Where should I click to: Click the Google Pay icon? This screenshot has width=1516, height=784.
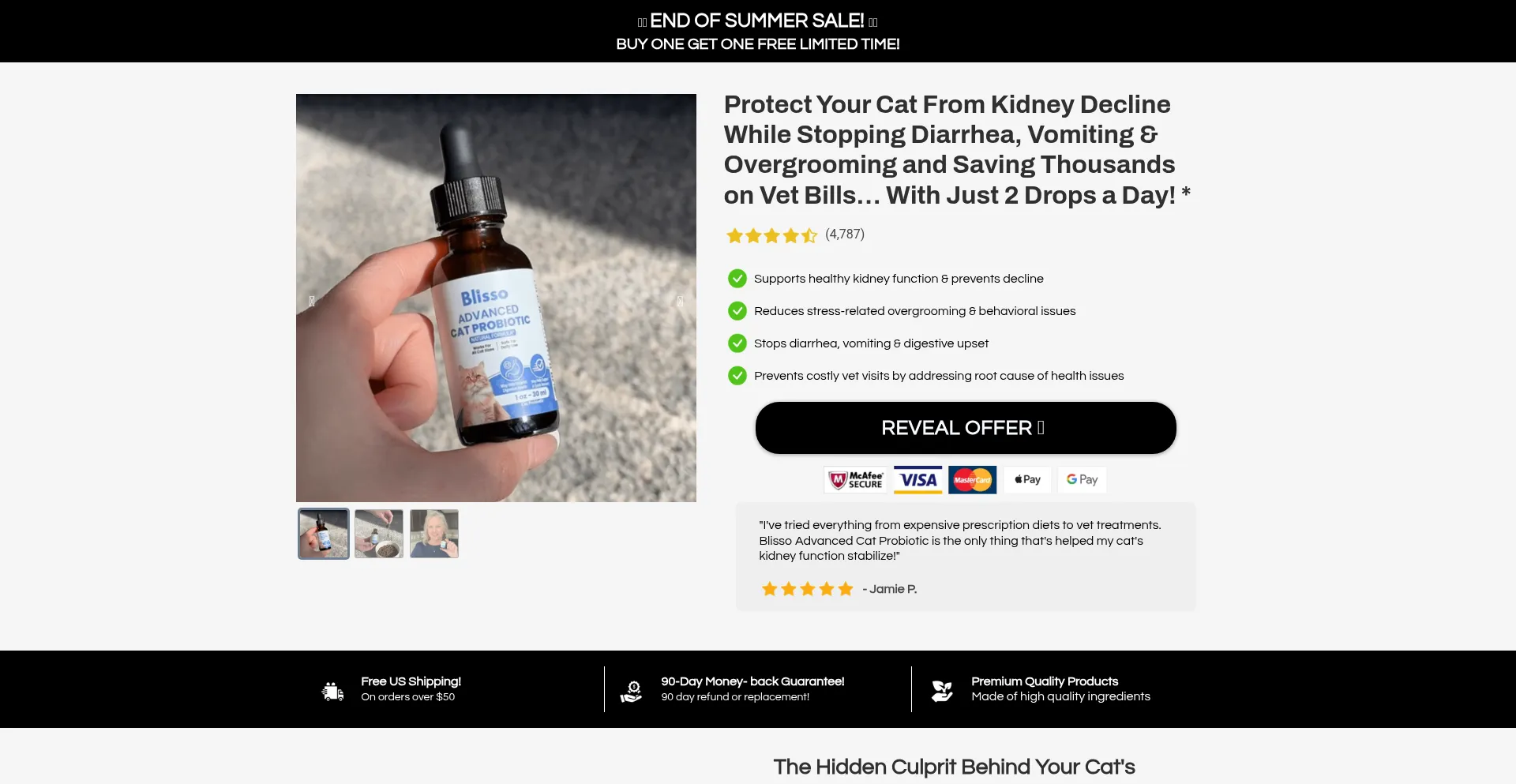(x=1082, y=480)
